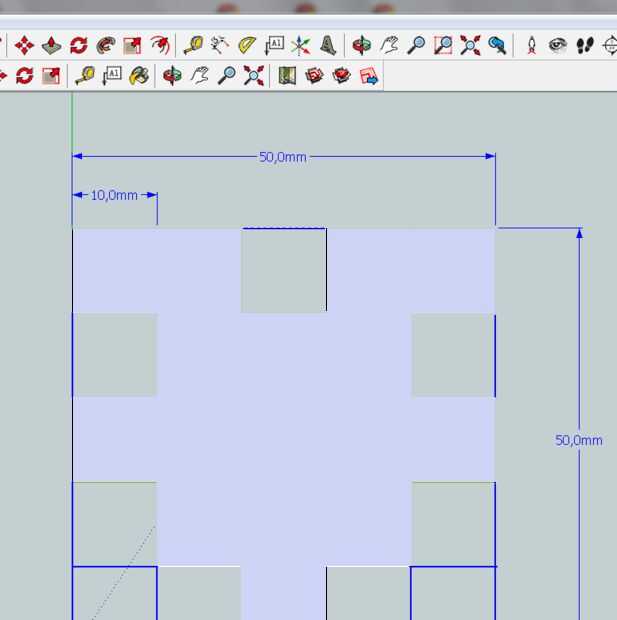Select the Position Camera tool
Viewport: 617px width, 620px height.
pyautogui.click(x=532, y=45)
